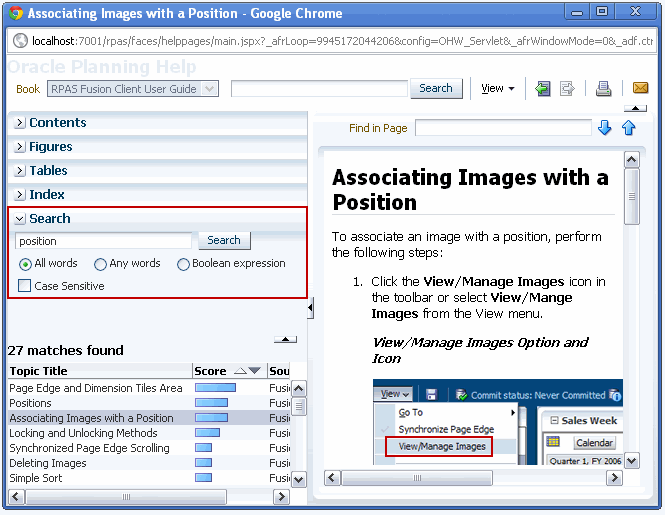Click the help content vertical scrollbar thumb

pyautogui.click(x=631, y=196)
